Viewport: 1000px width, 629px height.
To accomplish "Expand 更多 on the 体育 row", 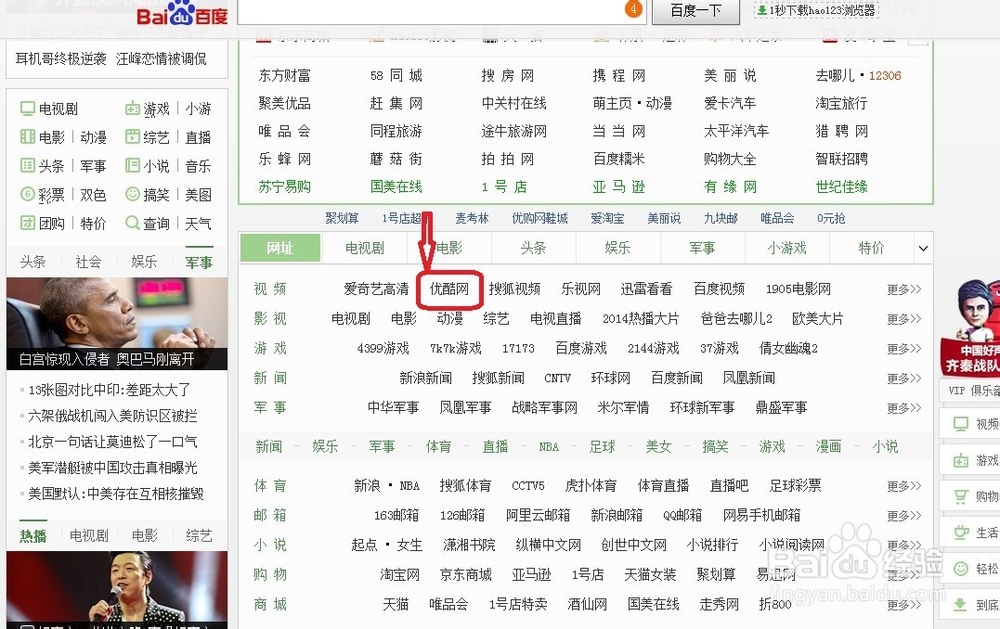I will tap(904, 486).
